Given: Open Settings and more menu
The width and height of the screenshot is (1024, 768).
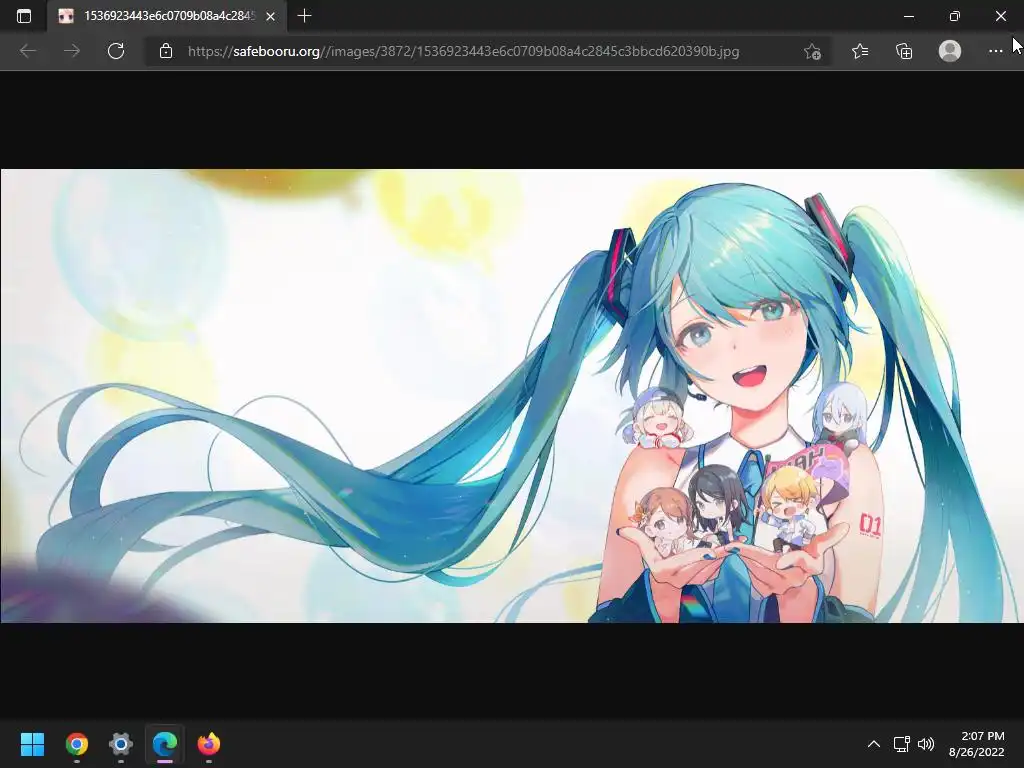Looking at the screenshot, I should click(x=995, y=51).
